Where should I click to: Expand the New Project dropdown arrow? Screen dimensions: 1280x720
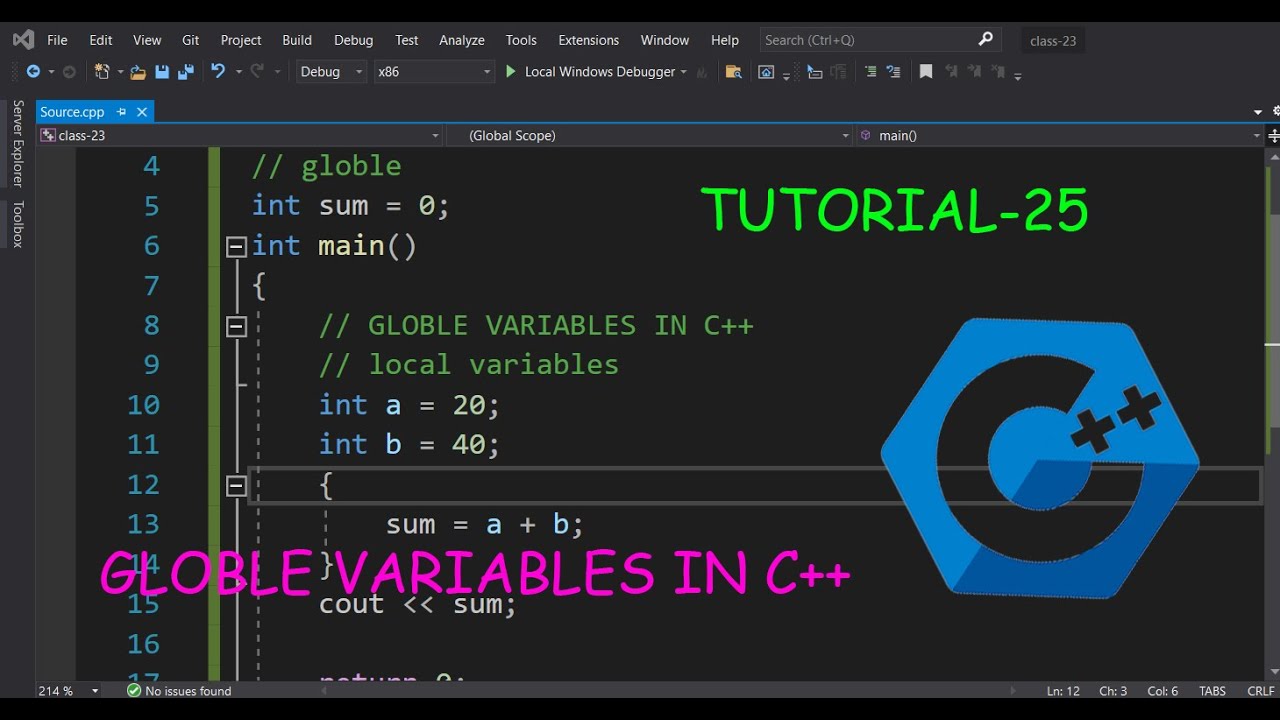121,72
